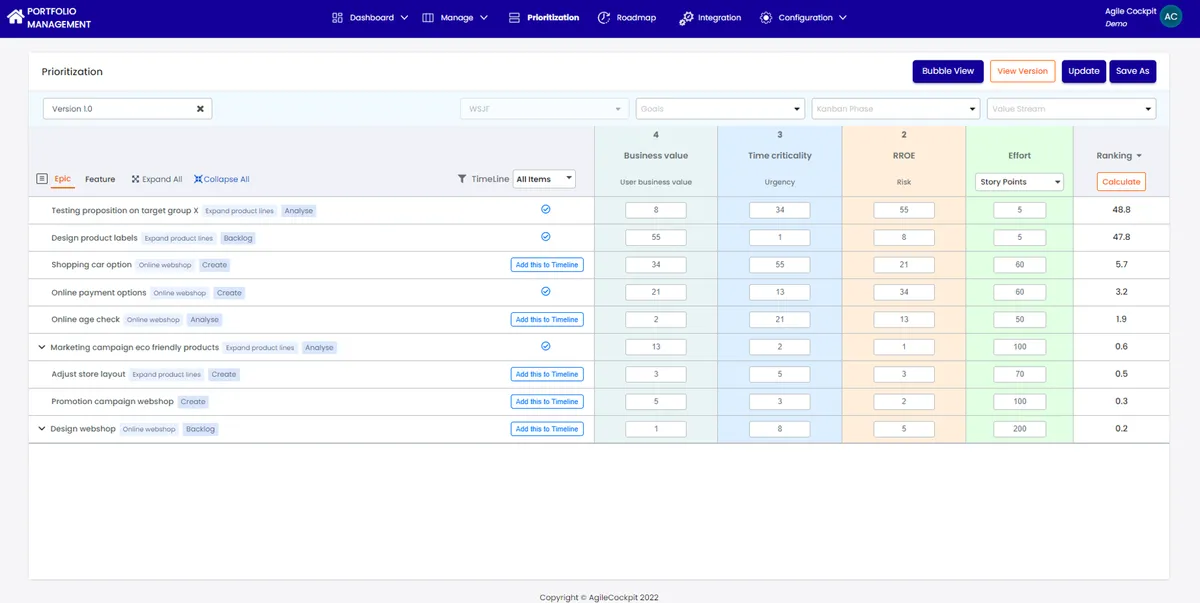Click the Testing proposition on target group X title
The image size is (1200, 603).
[x=125, y=211]
